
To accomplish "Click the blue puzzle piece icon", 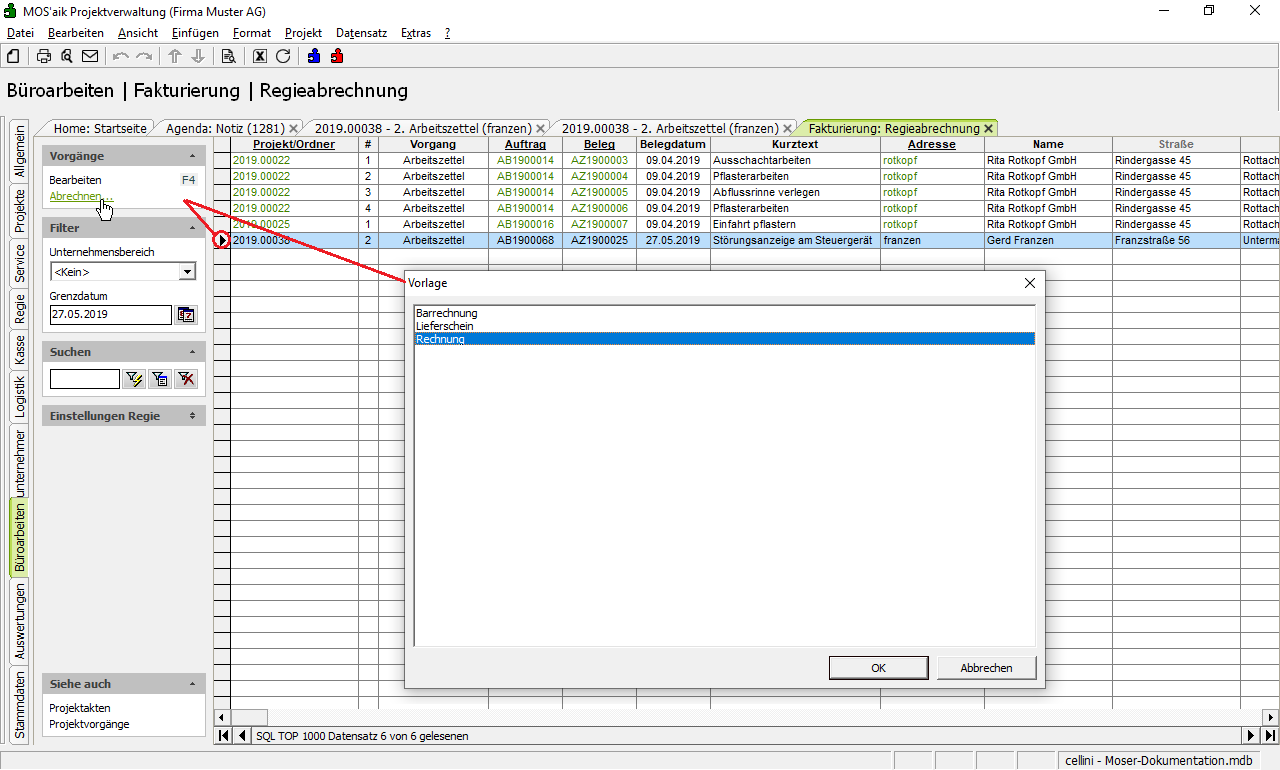I will pos(315,56).
